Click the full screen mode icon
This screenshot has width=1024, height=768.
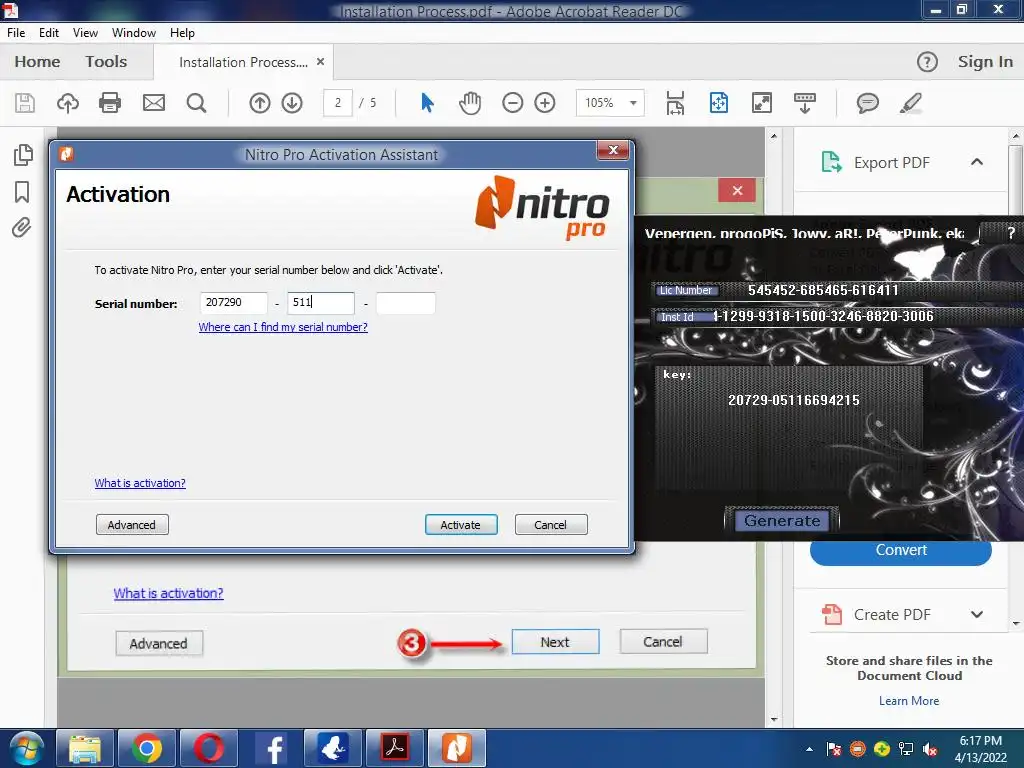click(x=761, y=103)
